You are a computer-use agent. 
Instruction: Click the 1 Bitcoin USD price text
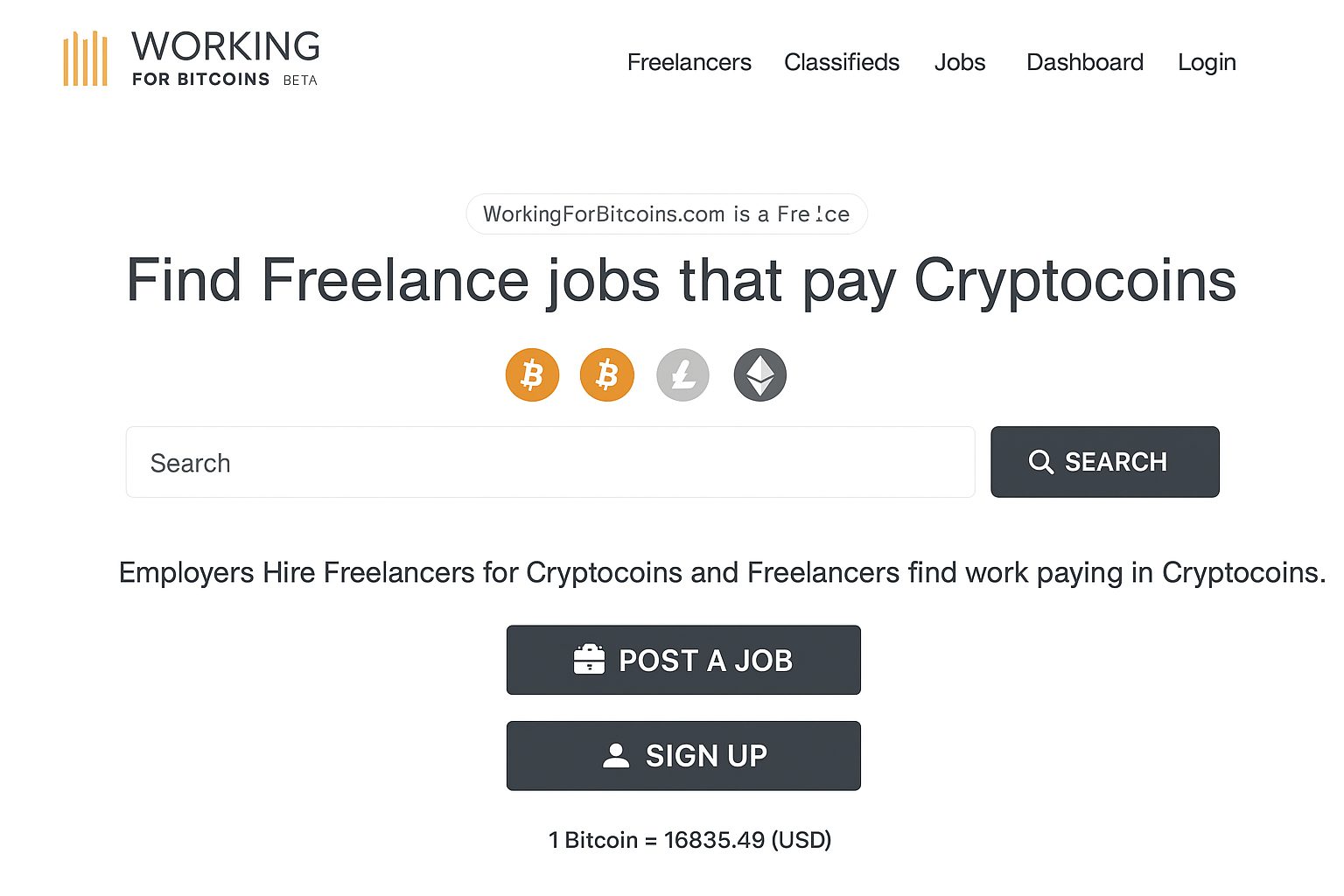tap(689, 840)
